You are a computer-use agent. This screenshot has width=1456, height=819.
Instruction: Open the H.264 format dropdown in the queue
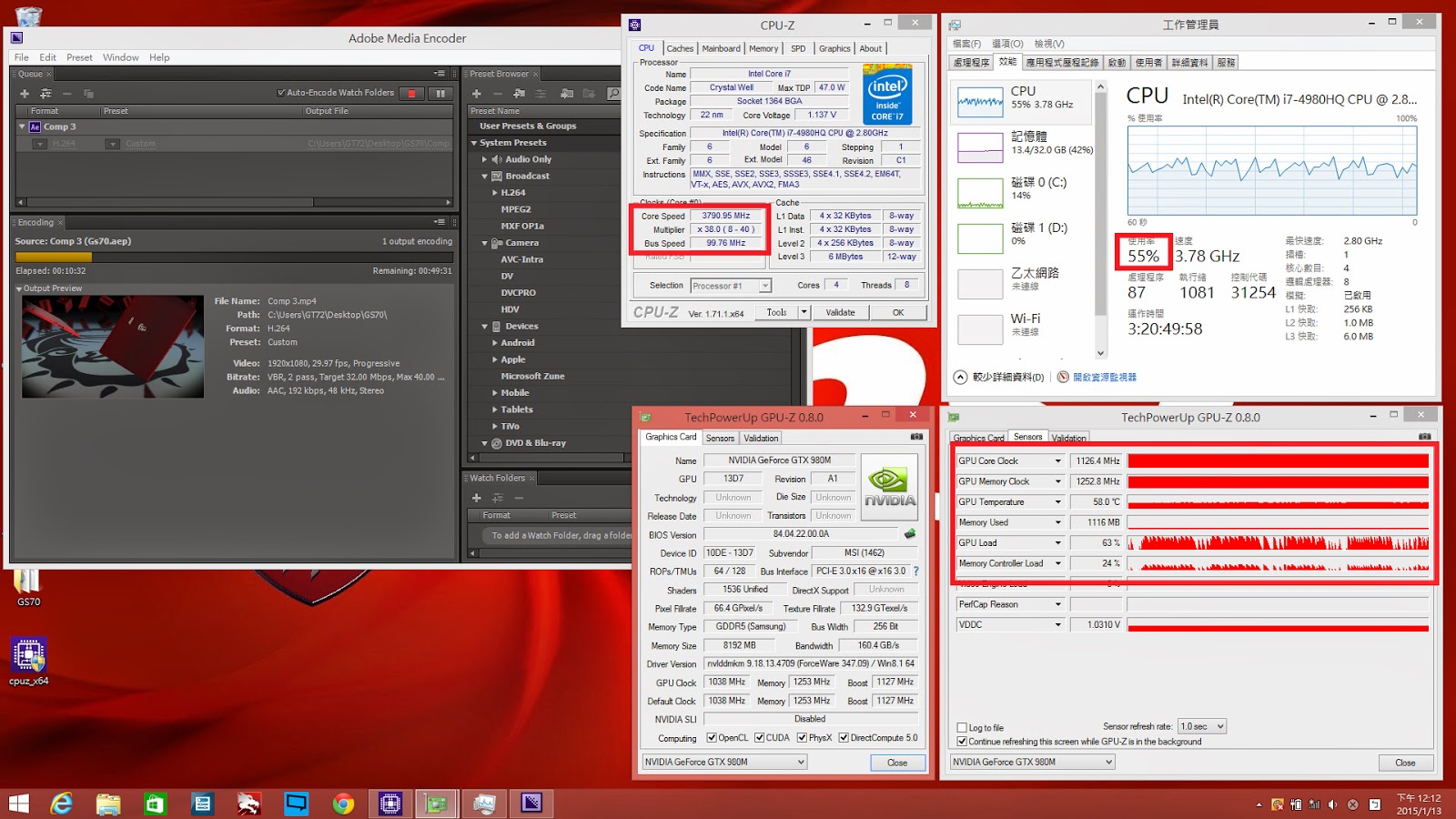click(x=39, y=144)
